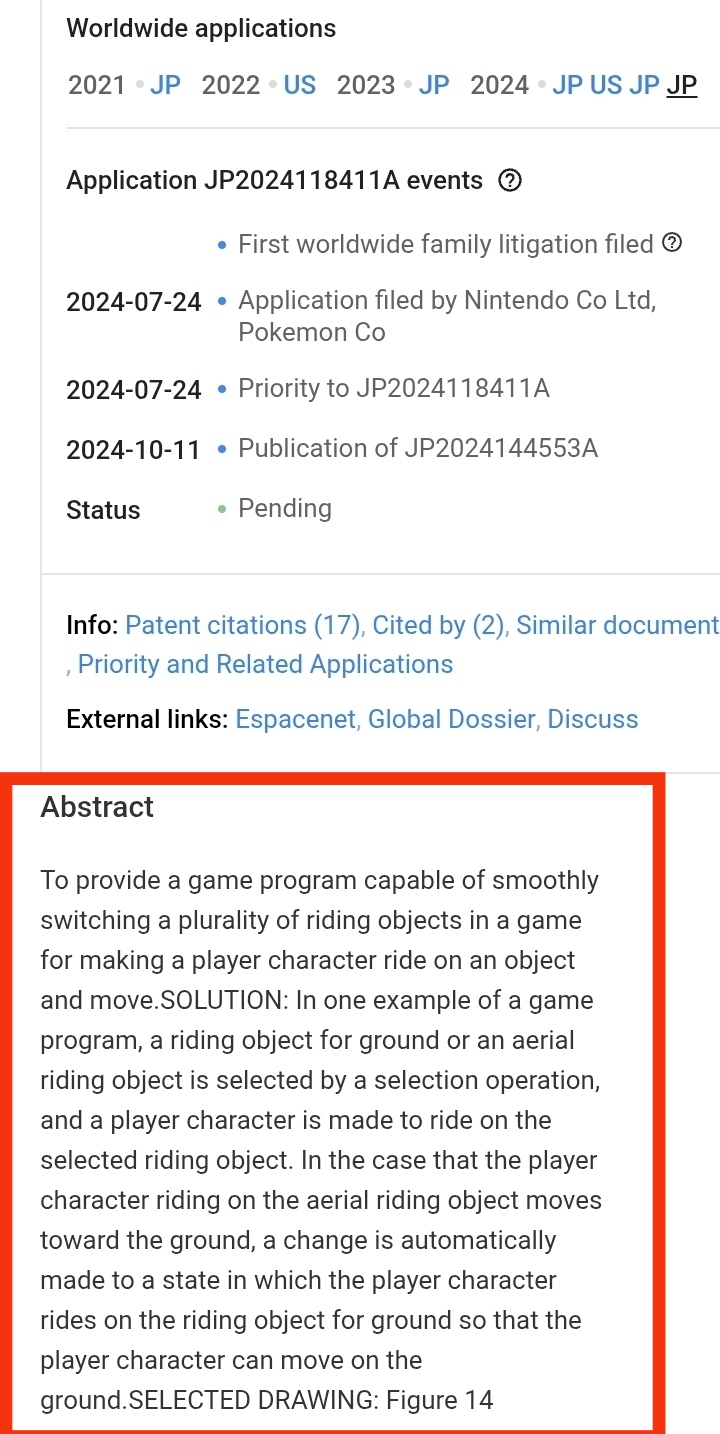Open Espacenet external link
Image resolution: width=720 pixels, height=1434 pixels.
(296, 719)
